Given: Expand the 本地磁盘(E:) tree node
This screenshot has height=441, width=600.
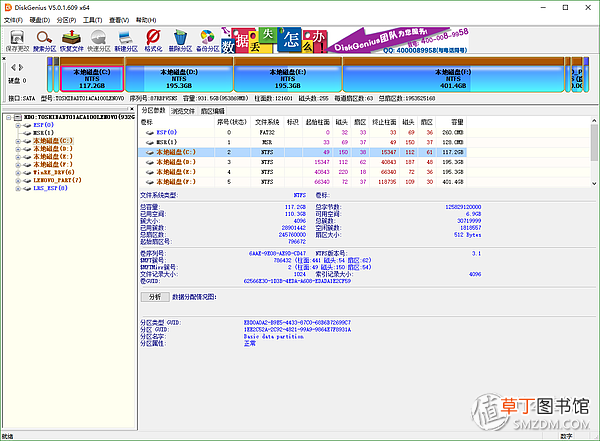Looking at the screenshot, I should click(x=18, y=157).
